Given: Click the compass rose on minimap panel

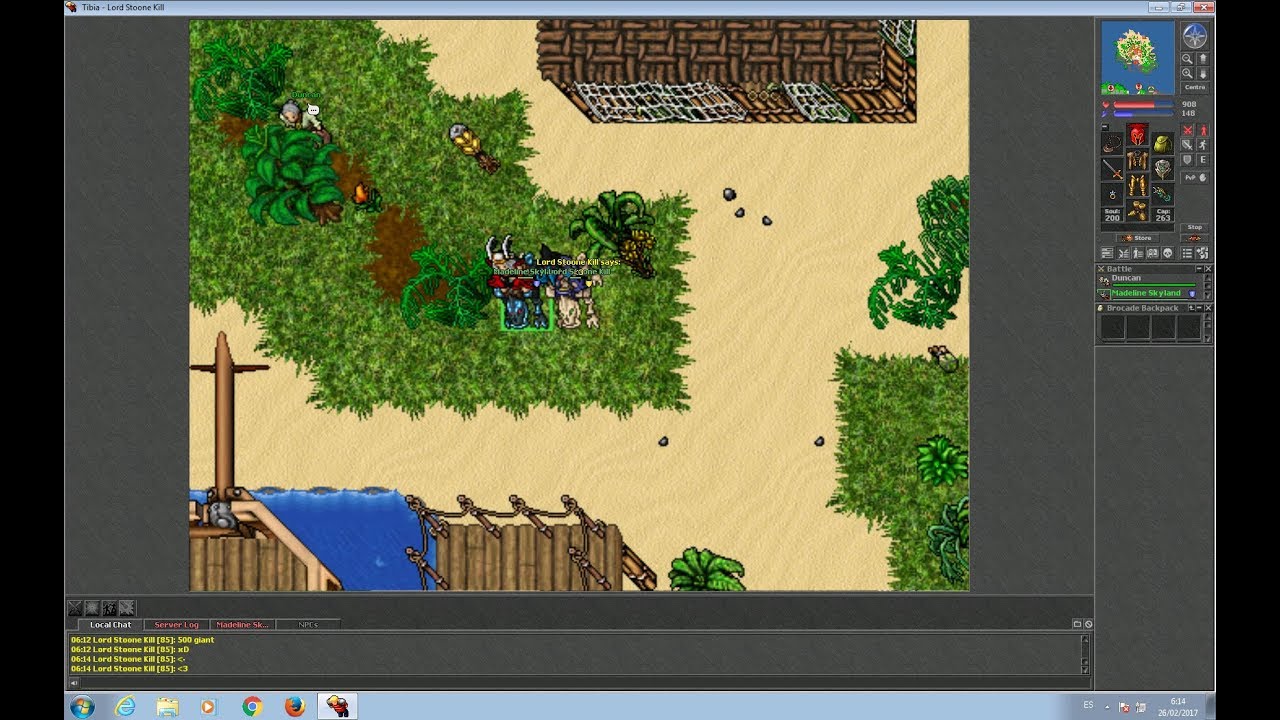Looking at the screenshot, I should pyautogui.click(x=1195, y=35).
